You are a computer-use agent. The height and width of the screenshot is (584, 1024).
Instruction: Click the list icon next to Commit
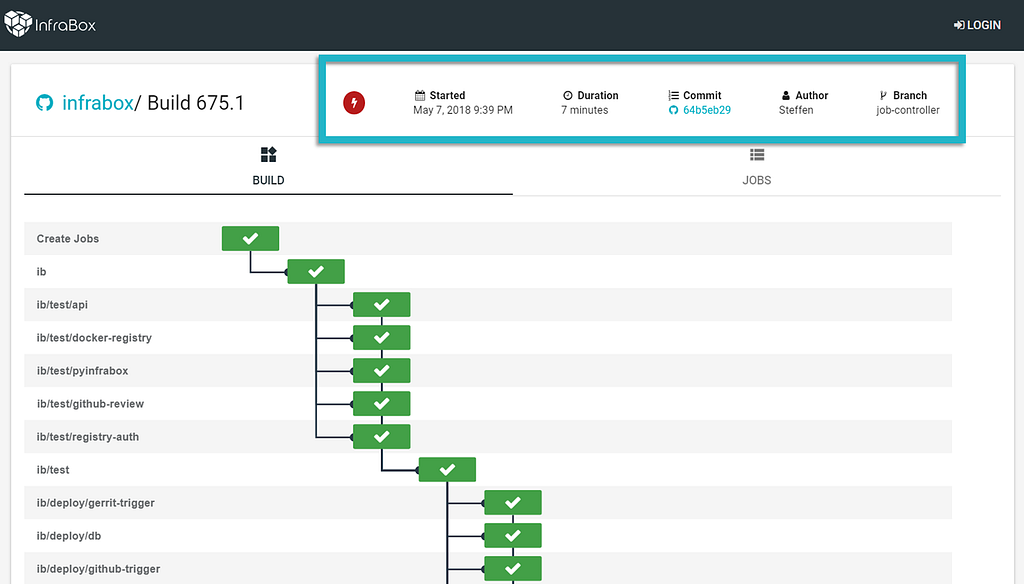pos(673,95)
